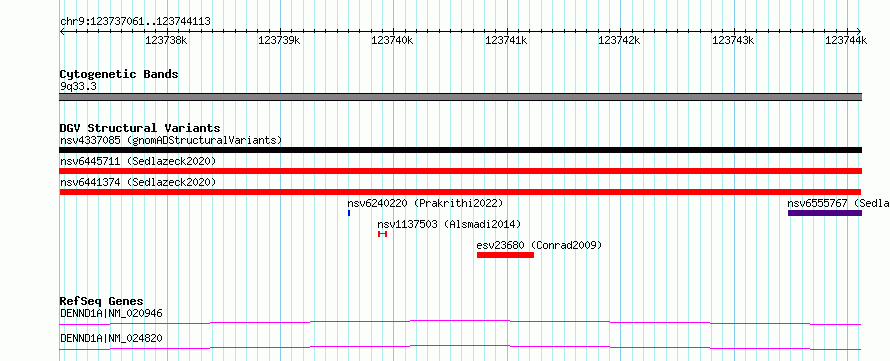This screenshot has width=890, height=361.
Task: Select the nsv6445711 red variant bar
Action: tap(460, 171)
